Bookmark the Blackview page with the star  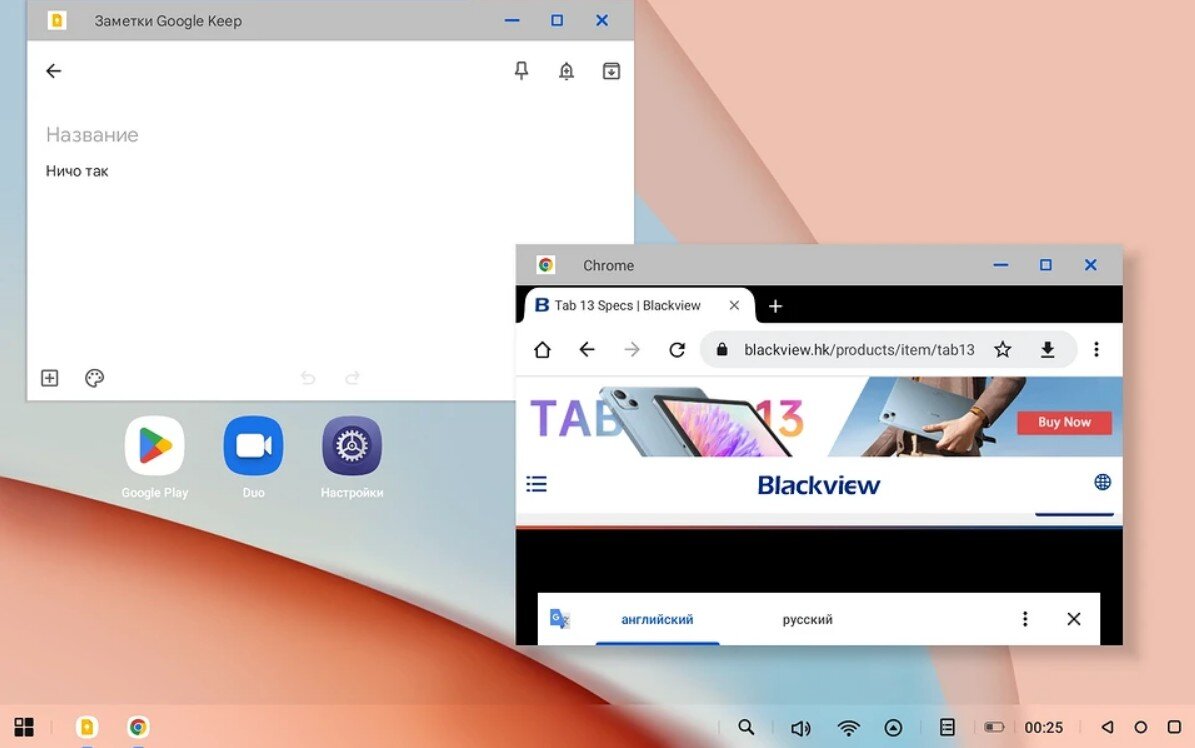1002,349
